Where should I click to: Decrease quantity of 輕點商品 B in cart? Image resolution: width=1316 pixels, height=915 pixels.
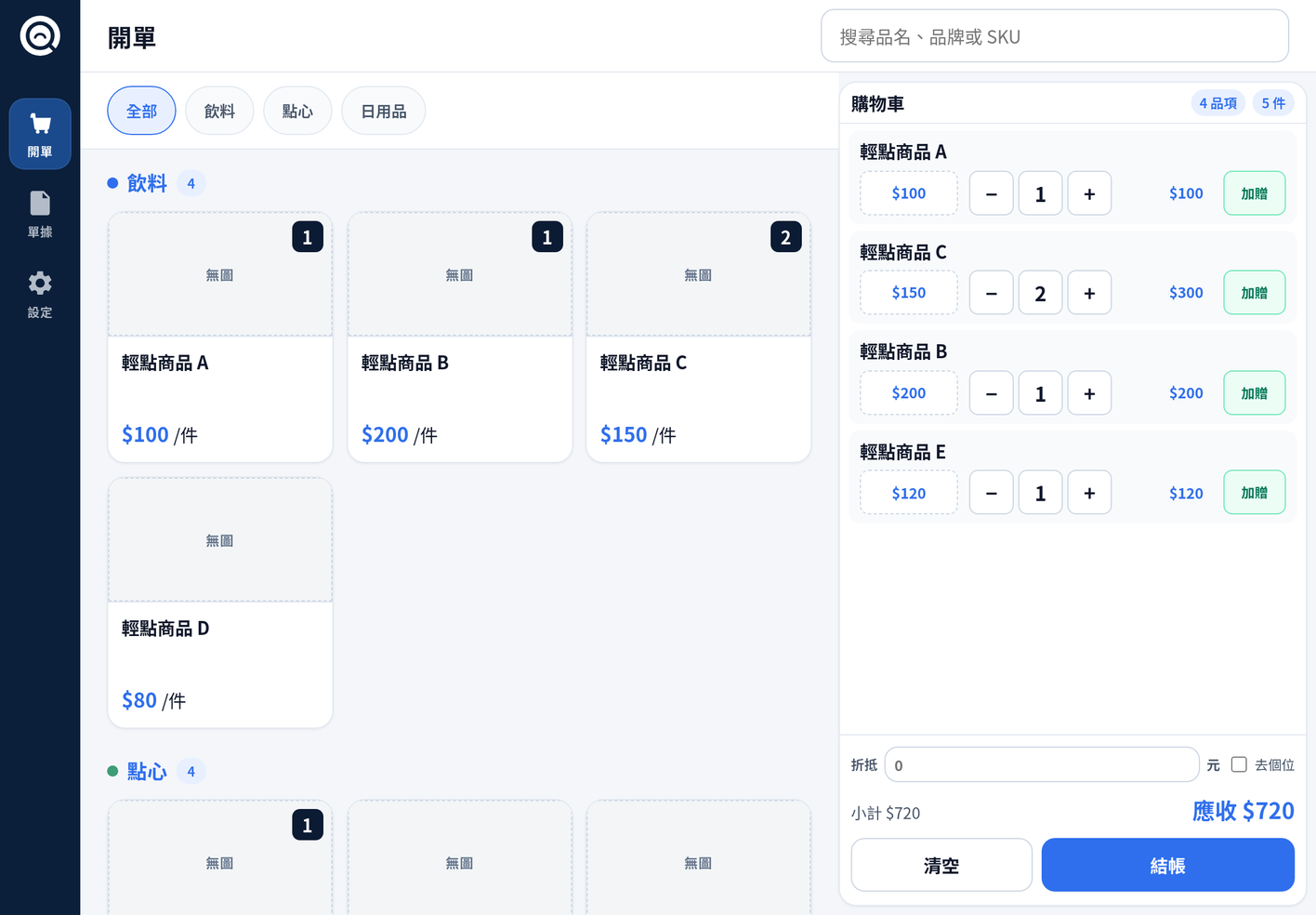tap(992, 393)
